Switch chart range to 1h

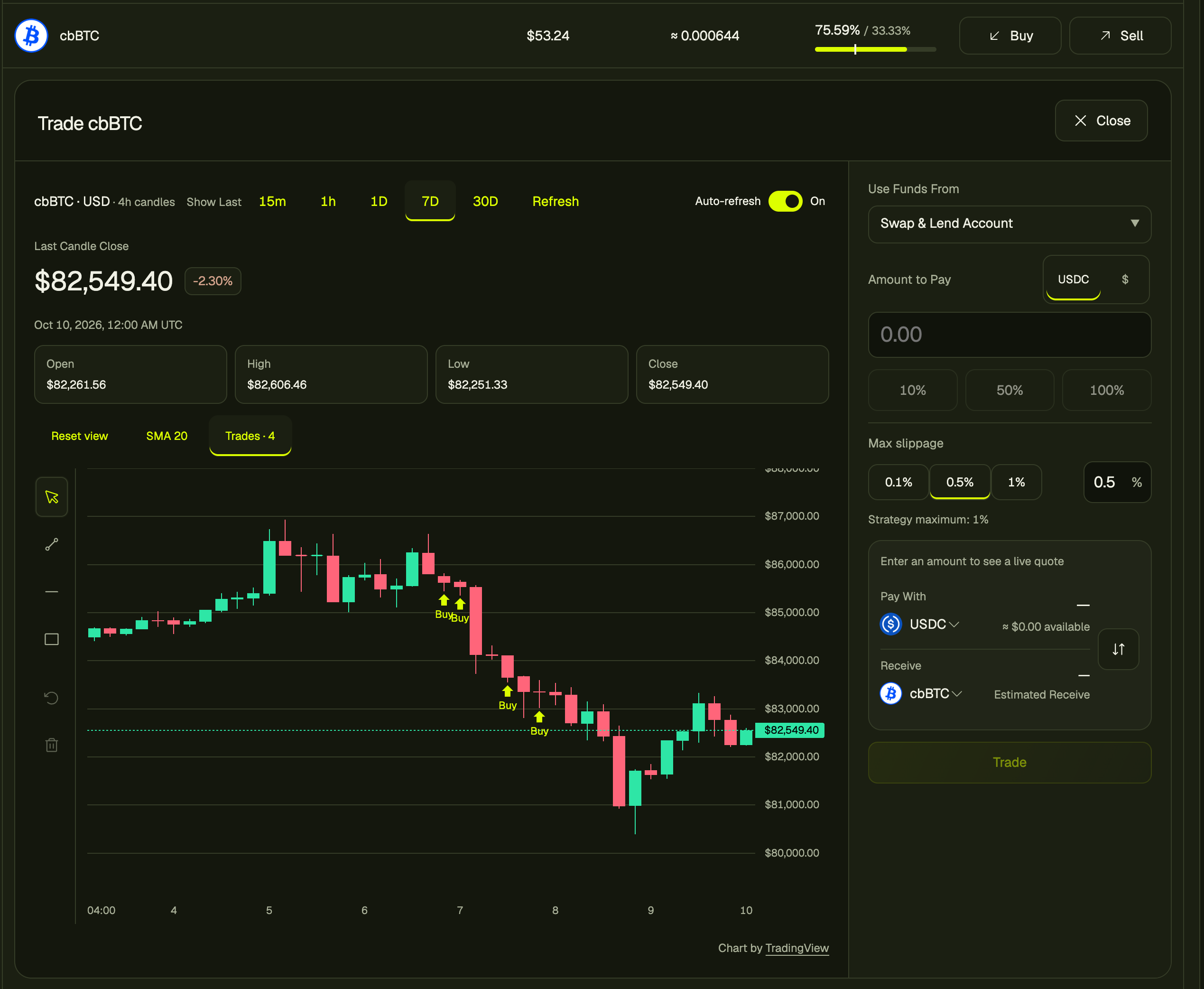coord(328,201)
